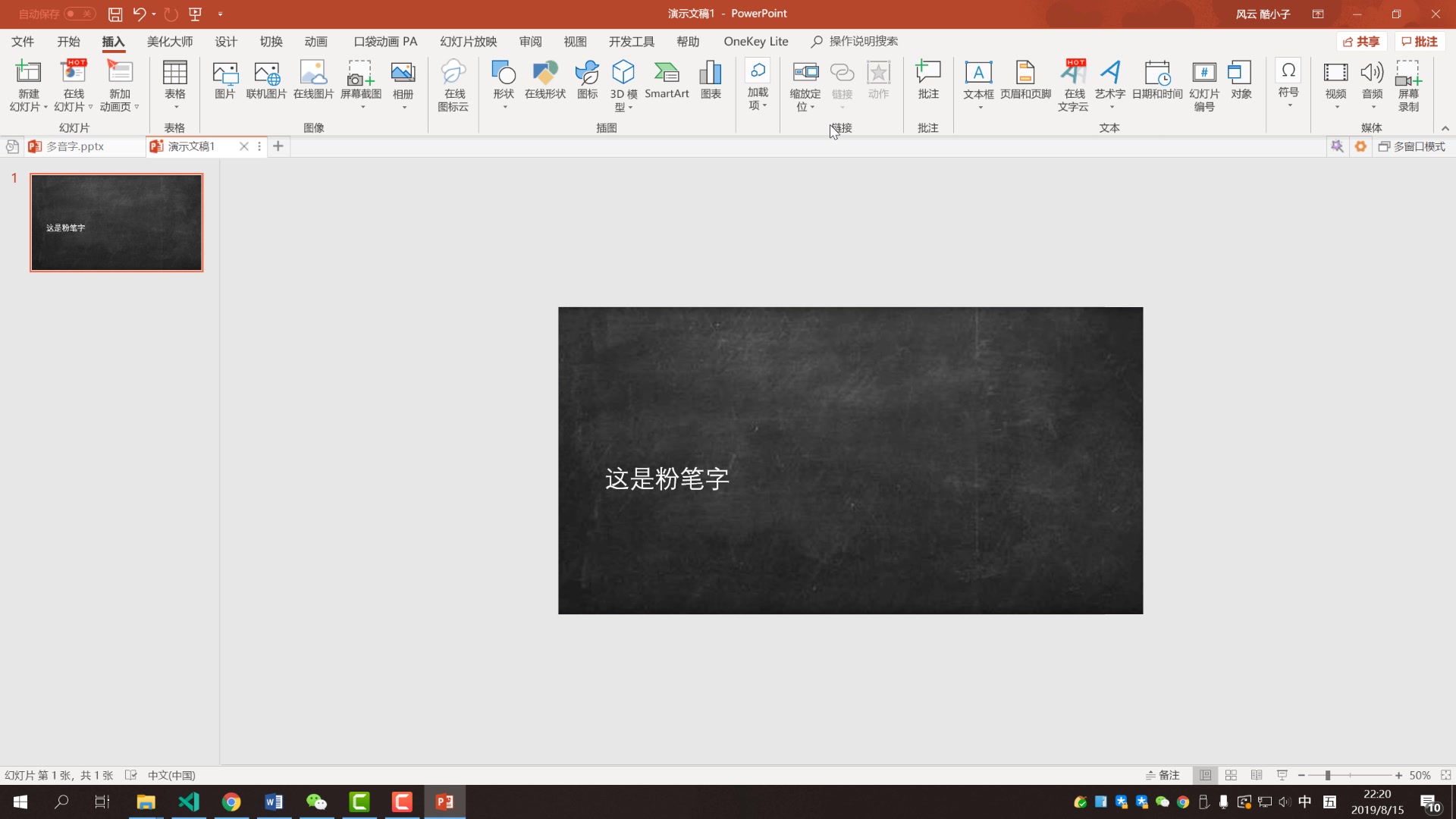Insert a chart with 图表 icon
This screenshot has width=1456, height=819.
pos(710,83)
